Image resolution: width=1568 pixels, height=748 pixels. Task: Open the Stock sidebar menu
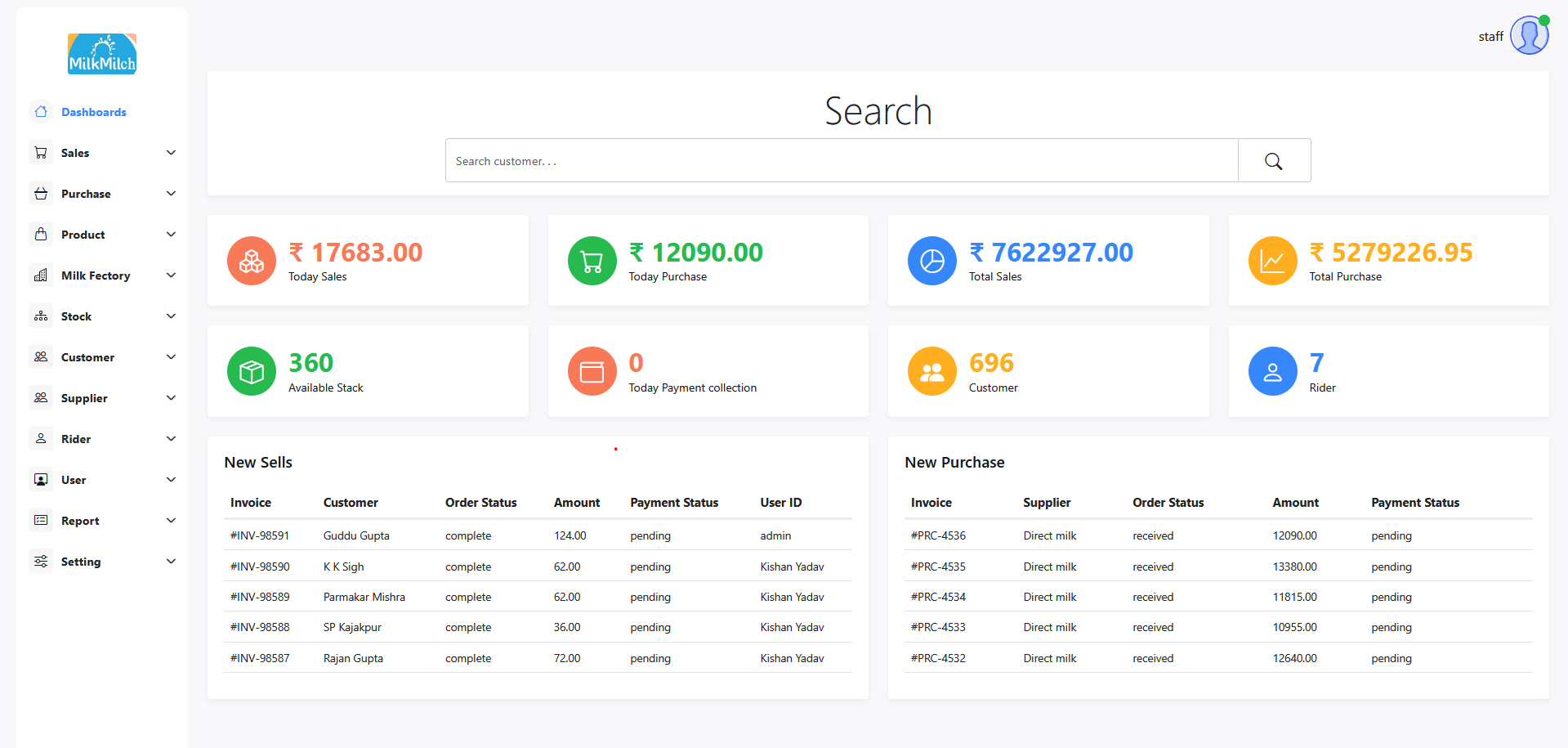point(76,316)
